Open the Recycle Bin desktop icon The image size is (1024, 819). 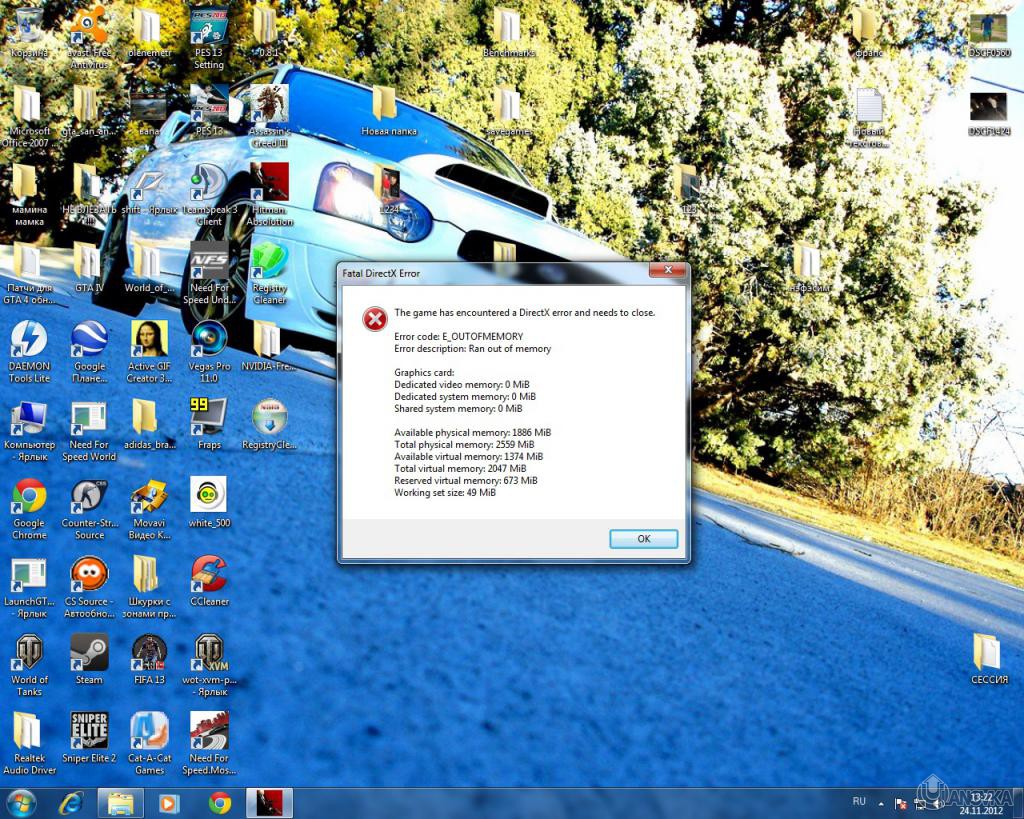(x=29, y=33)
